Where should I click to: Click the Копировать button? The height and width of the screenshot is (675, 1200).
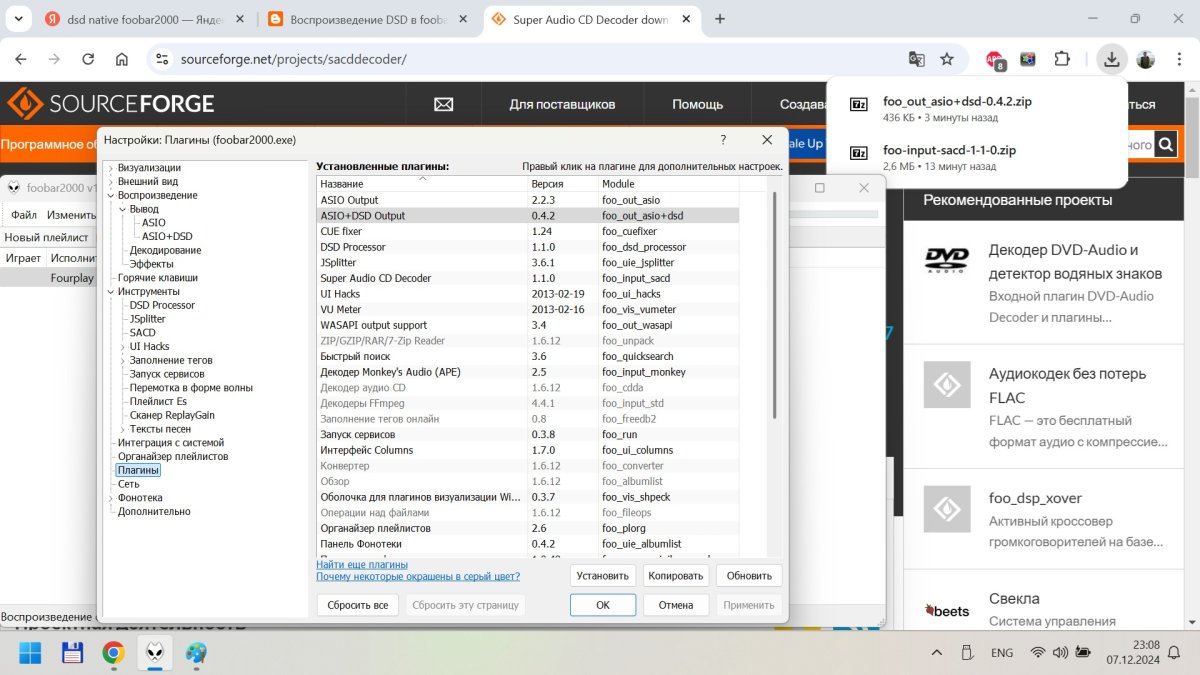tap(676, 576)
